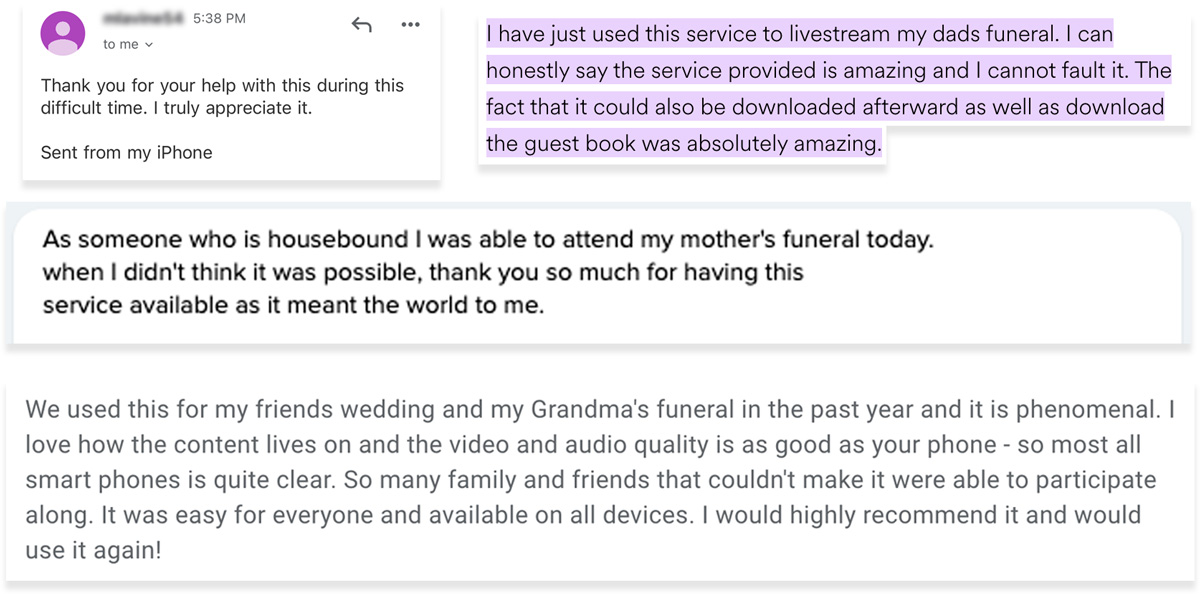Click the purple sender avatar icon
The image size is (1200, 594).
coord(62,34)
